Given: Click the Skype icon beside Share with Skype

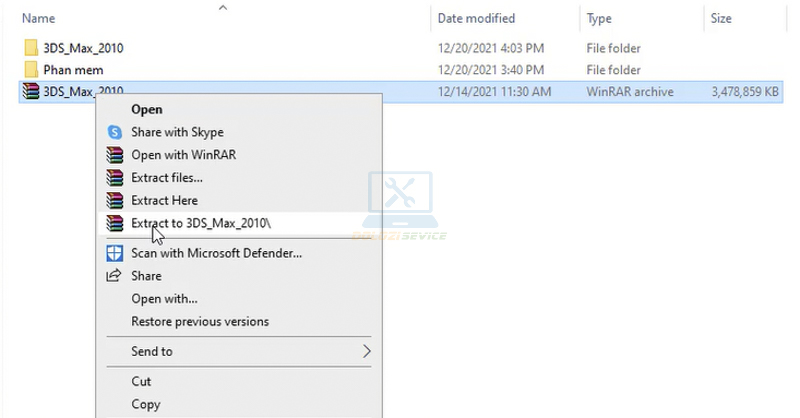Looking at the screenshot, I should coord(114,132).
